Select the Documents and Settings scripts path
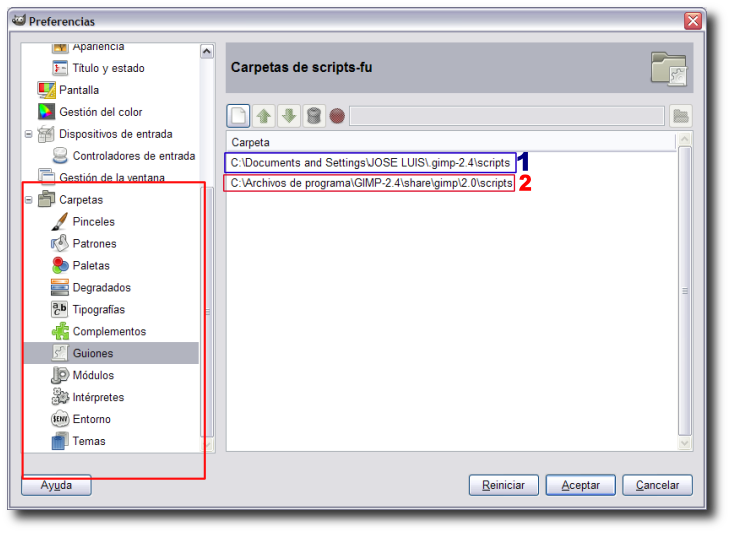Viewport: 730px width, 533px height. 370,162
